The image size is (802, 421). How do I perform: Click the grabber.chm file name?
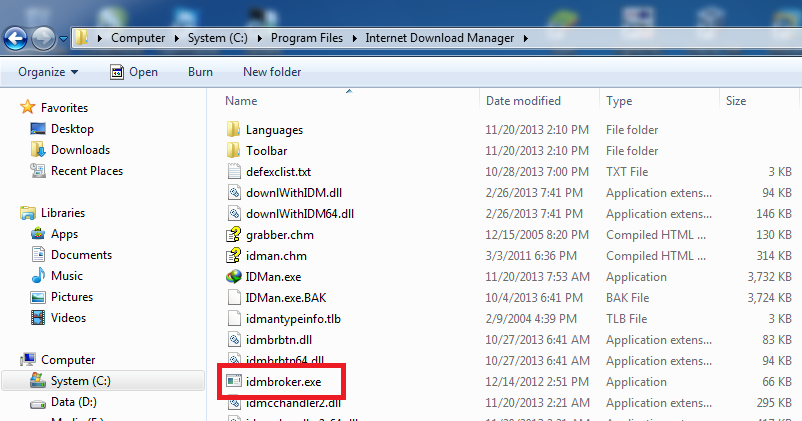pos(280,235)
